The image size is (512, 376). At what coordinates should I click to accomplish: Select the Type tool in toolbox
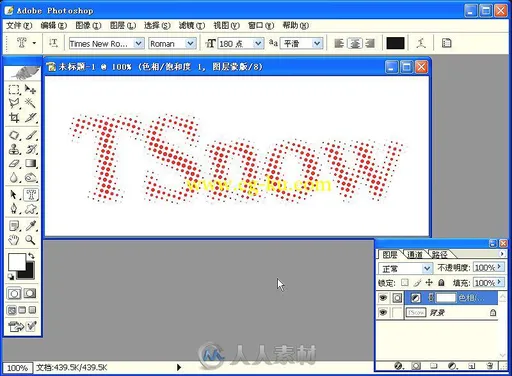click(31, 195)
